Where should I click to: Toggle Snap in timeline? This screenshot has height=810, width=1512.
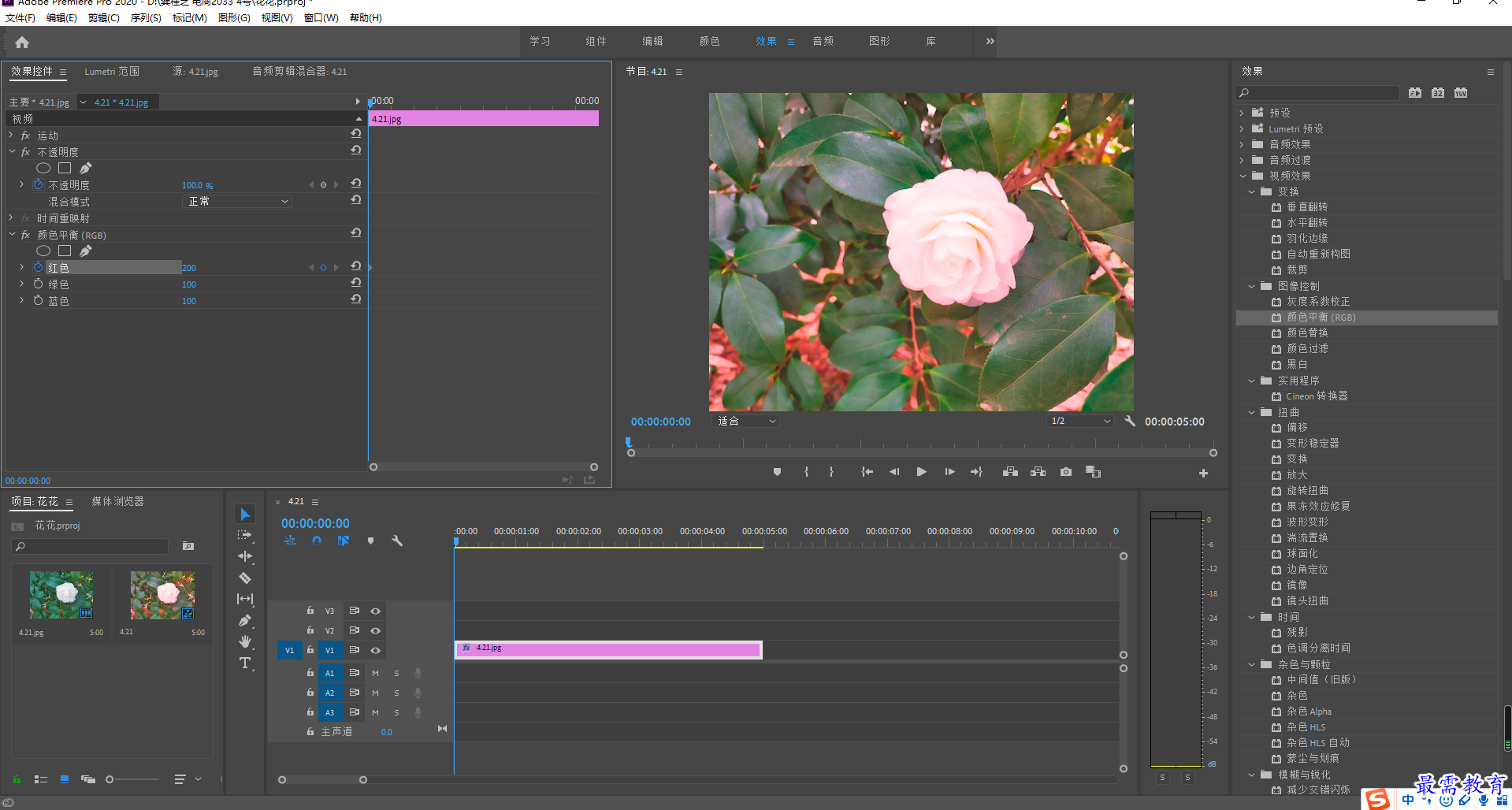click(317, 541)
